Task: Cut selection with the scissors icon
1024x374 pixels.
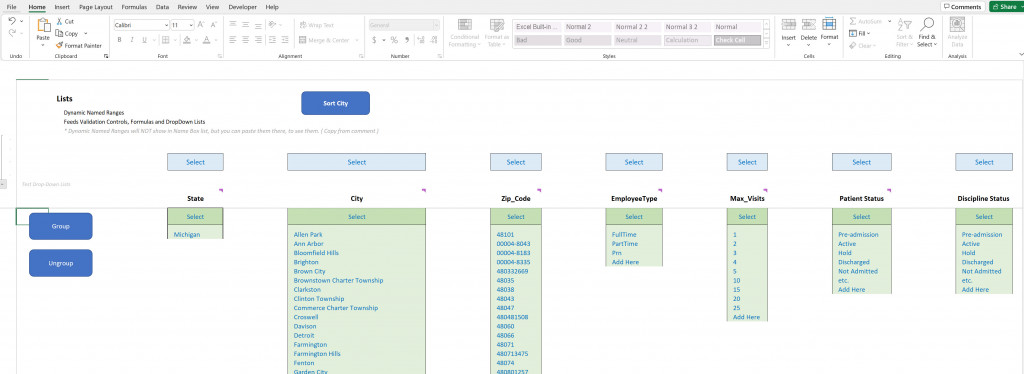Action: [59, 22]
